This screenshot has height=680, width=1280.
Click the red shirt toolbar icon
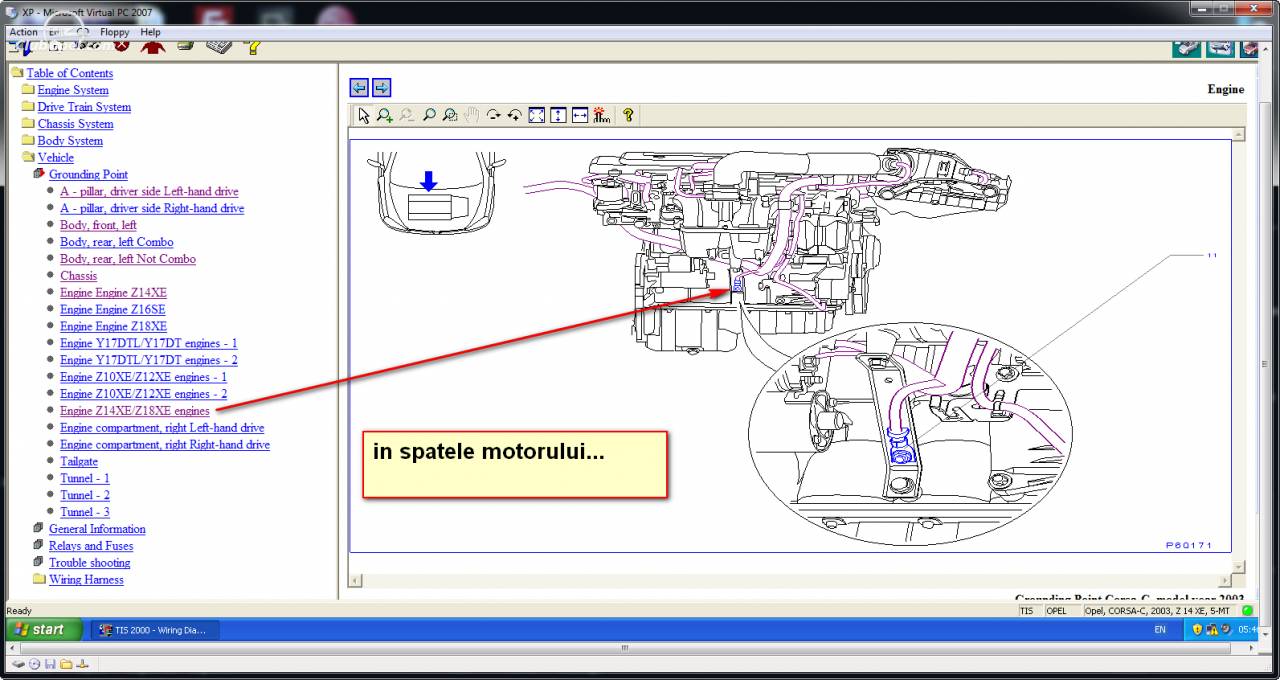[153, 46]
